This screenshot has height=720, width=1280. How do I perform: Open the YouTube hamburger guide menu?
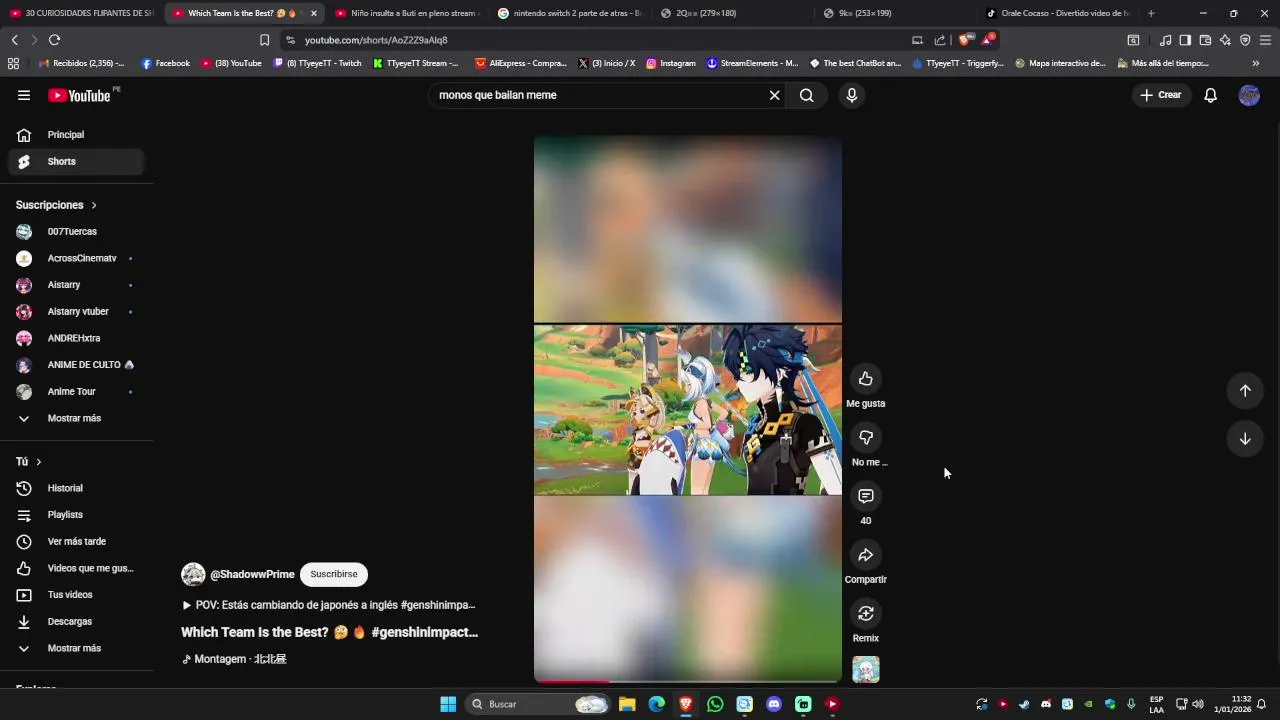point(24,95)
